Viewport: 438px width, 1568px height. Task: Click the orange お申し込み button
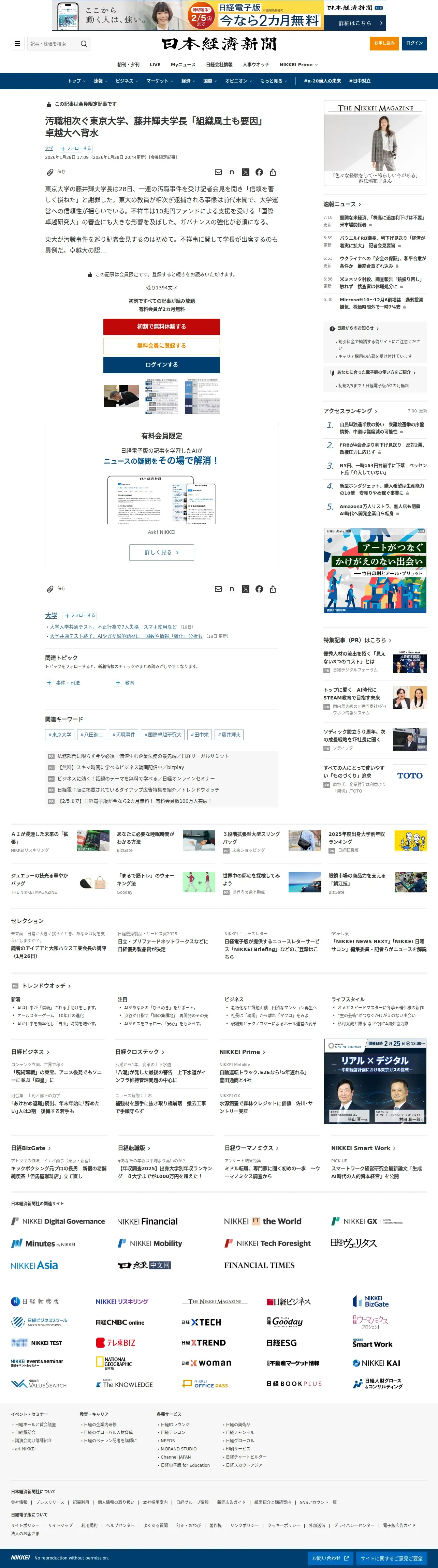click(x=384, y=43)
